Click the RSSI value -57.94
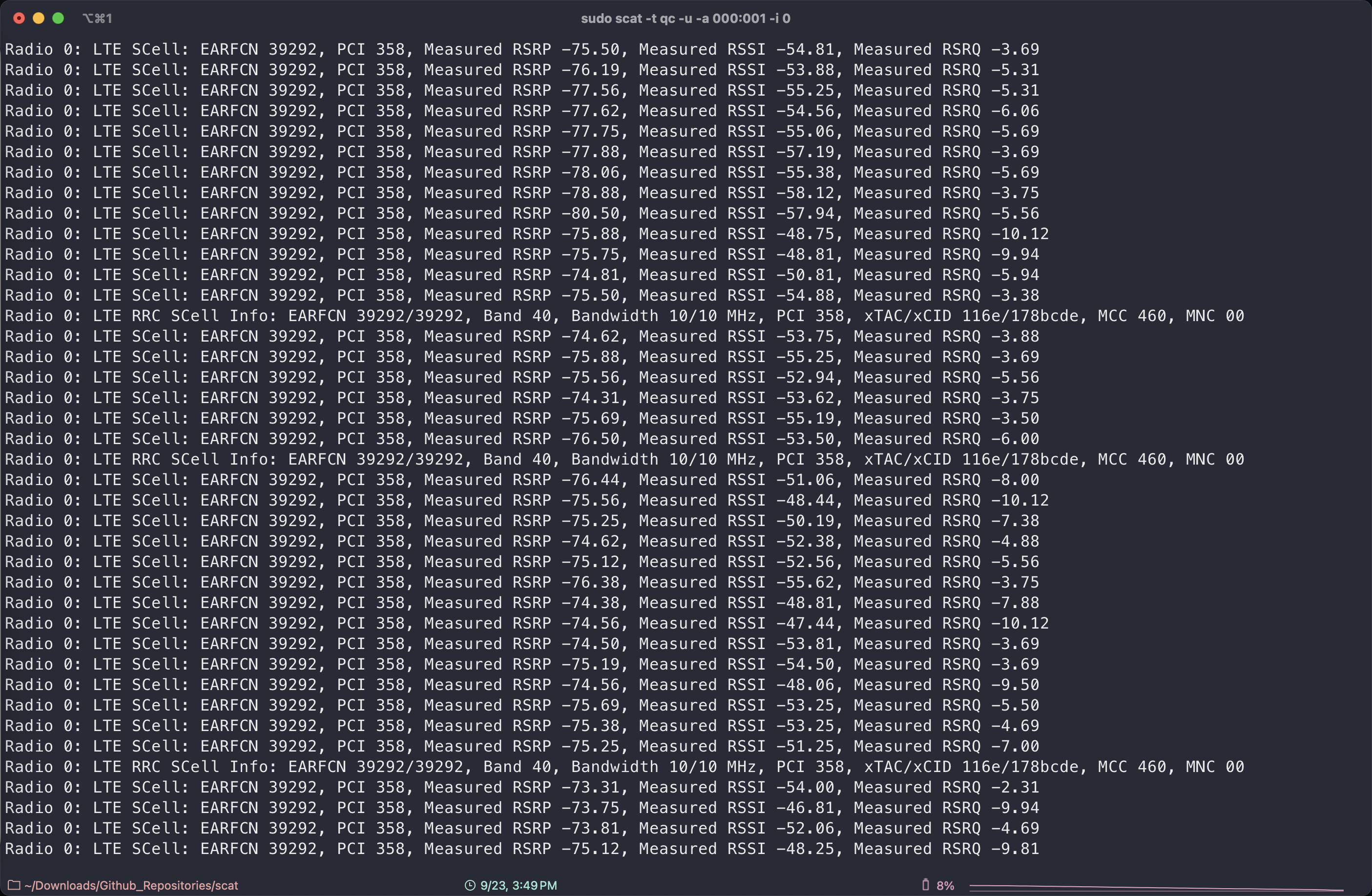This screenshot has height=896, width=1372. (805, 213)
